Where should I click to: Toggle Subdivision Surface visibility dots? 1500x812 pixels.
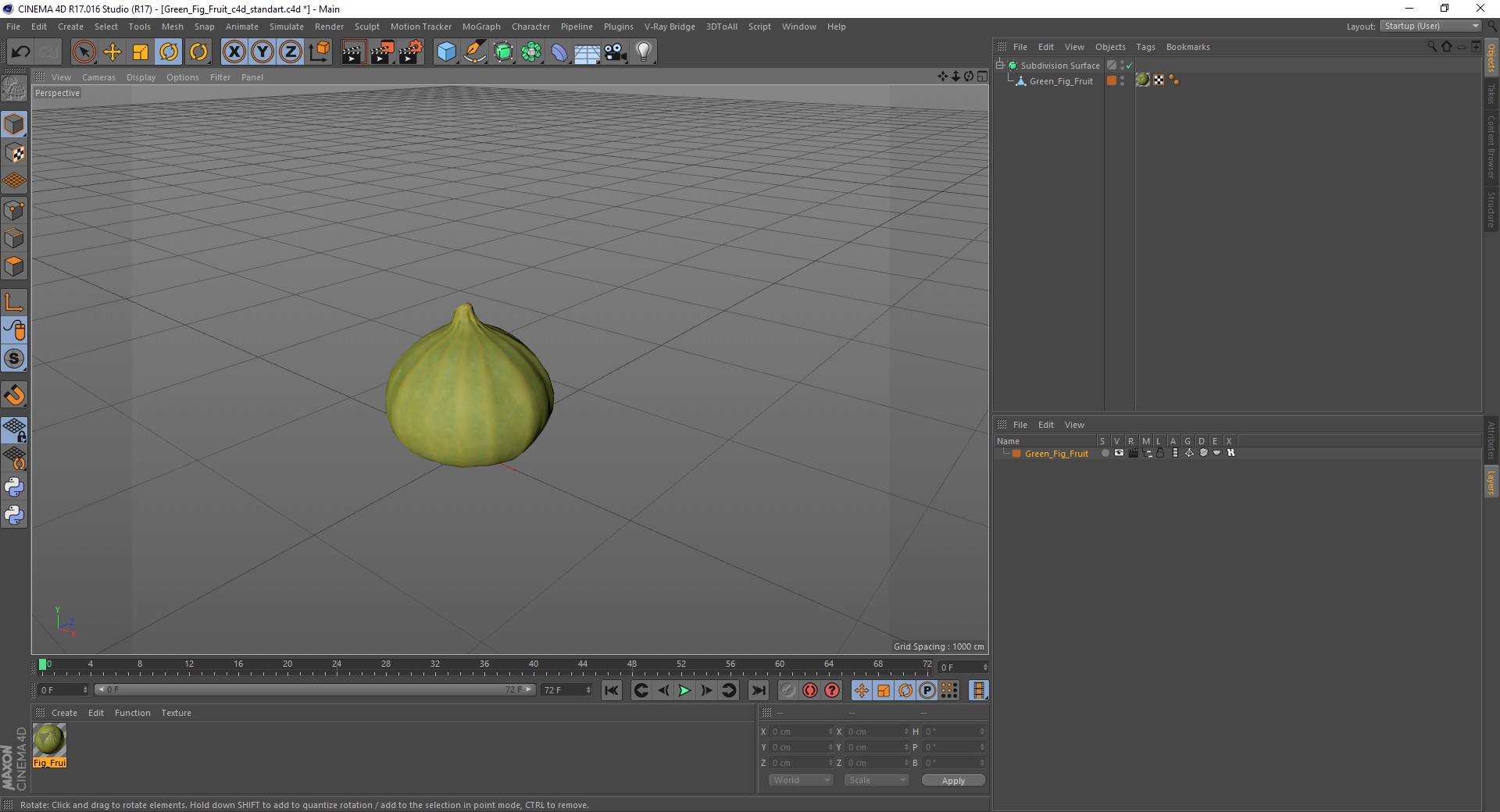(x=1123, y=66)
